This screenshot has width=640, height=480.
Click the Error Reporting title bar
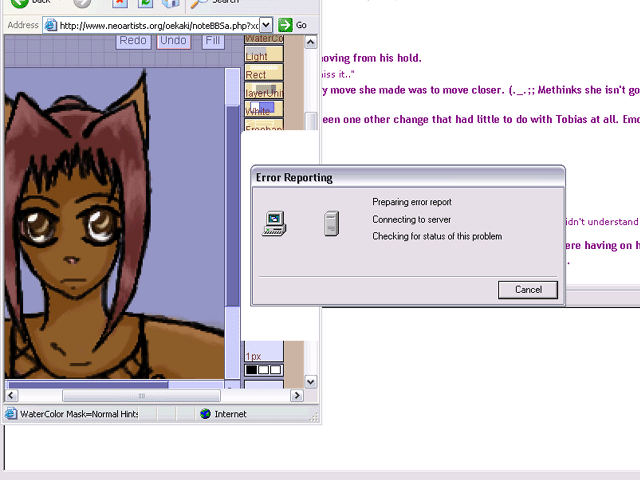408,178
